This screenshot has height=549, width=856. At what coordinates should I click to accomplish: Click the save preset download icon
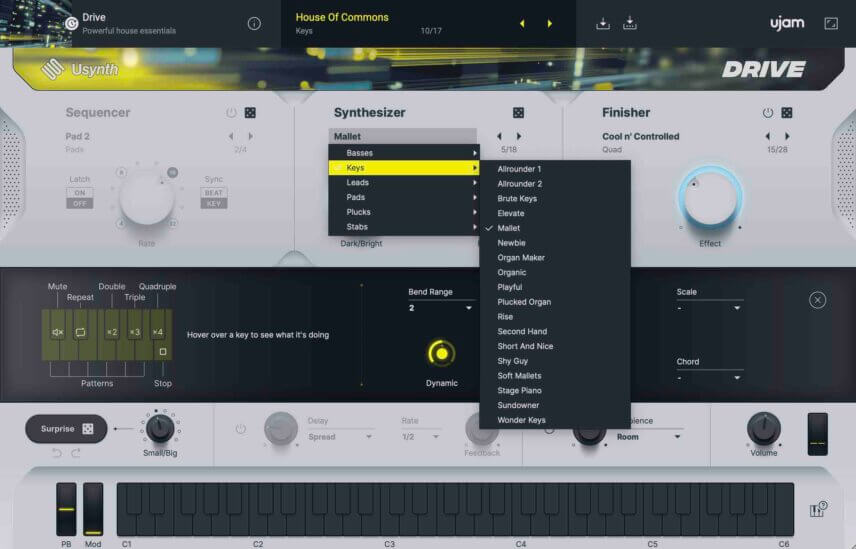tap(603, 23)
